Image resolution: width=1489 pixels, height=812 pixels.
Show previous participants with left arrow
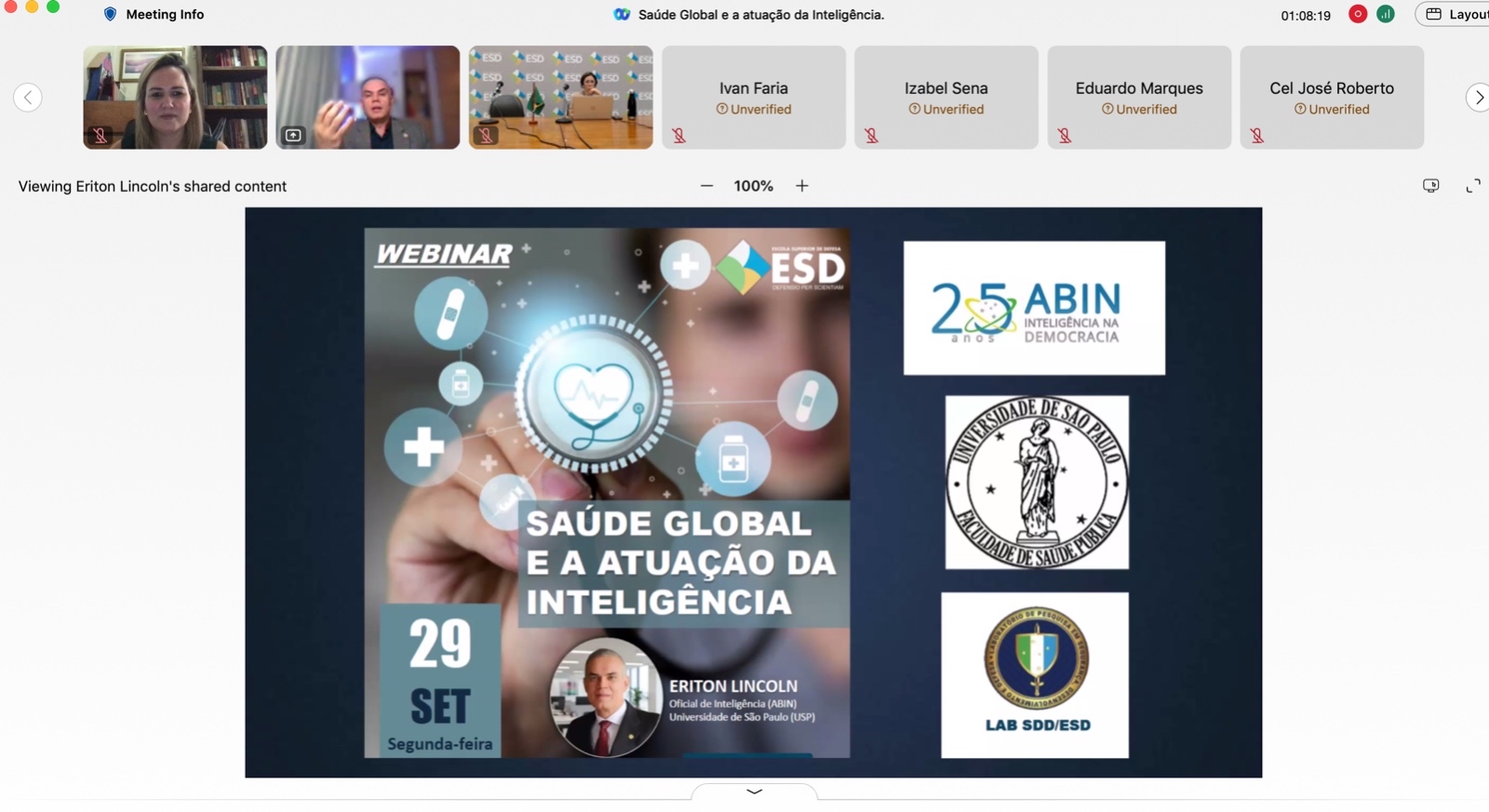(x=28, y=98)
